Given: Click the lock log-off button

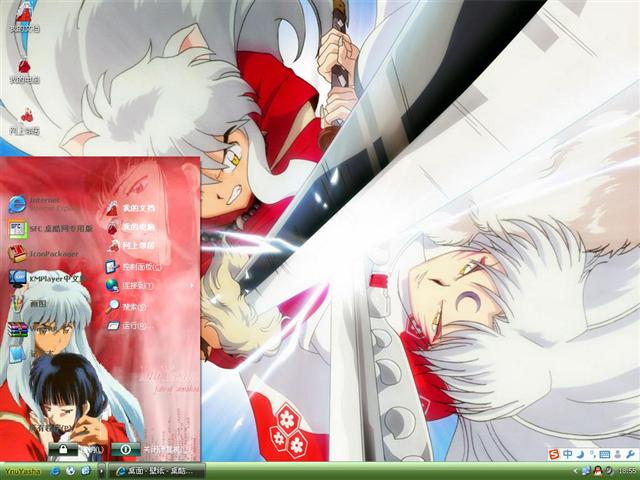Looking at the screenshot, I should (x=63, y=449).
